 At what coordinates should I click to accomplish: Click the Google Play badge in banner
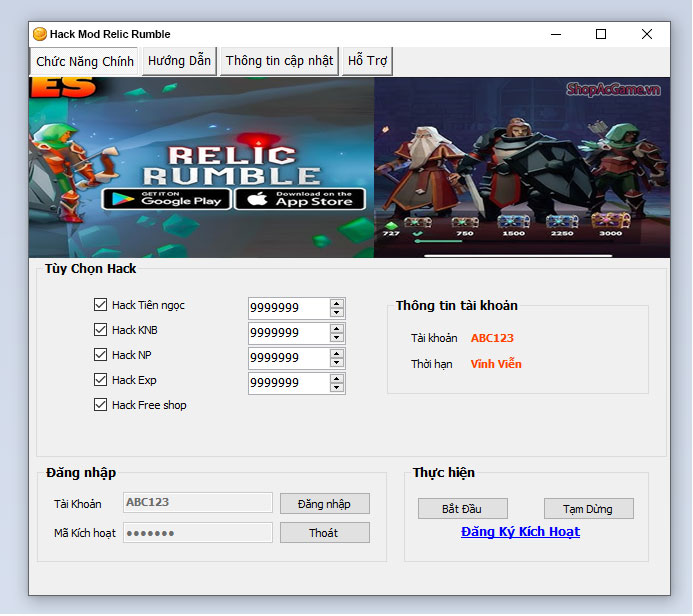167,199
